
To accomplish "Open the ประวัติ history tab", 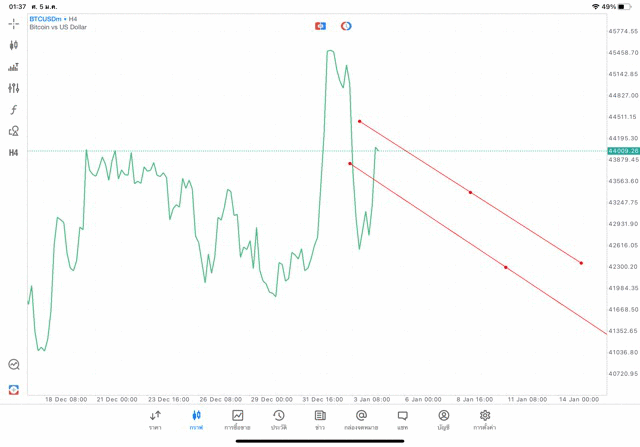I will 278,420.
